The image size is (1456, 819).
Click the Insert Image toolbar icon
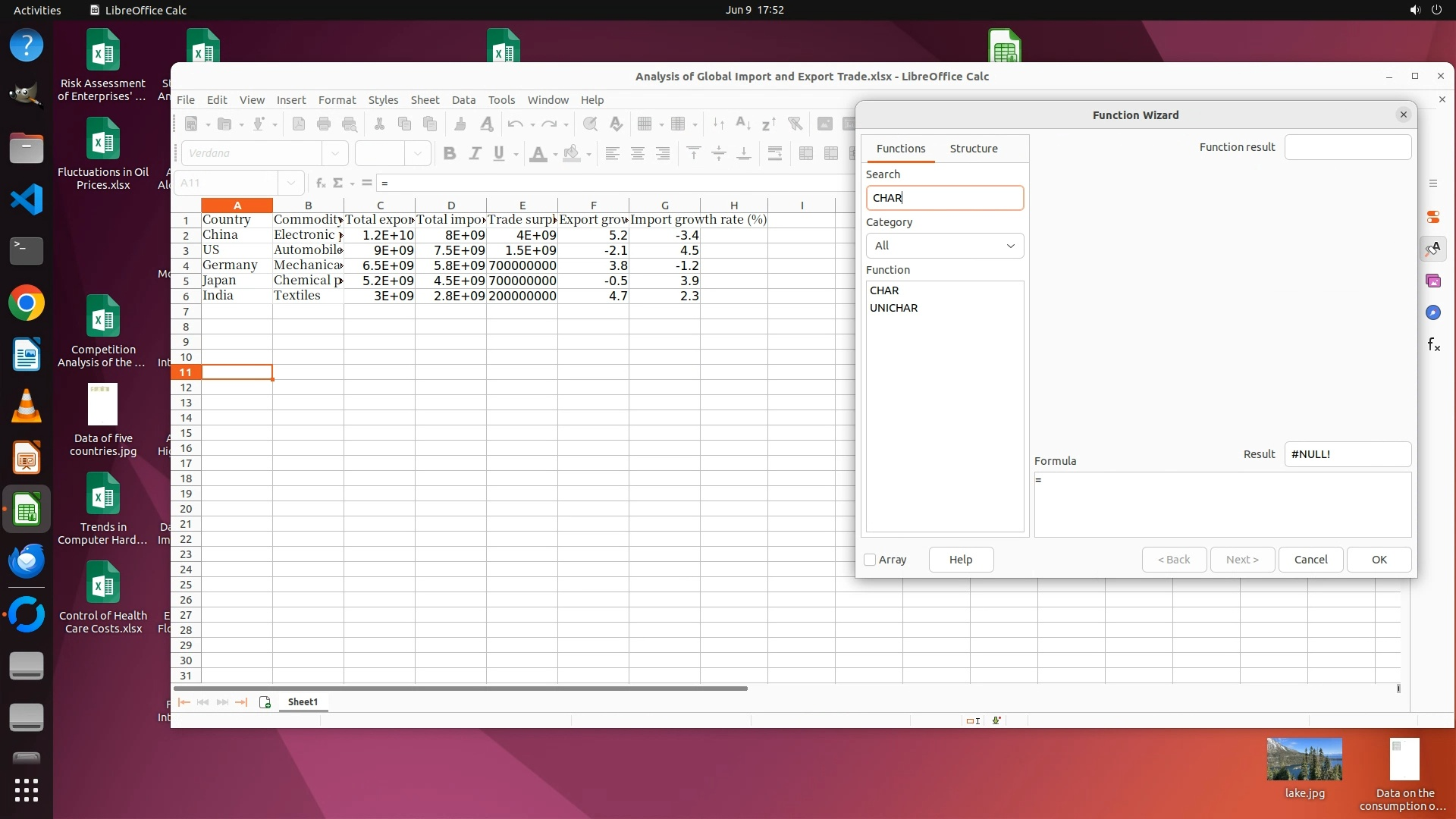(x=824, y=124)
